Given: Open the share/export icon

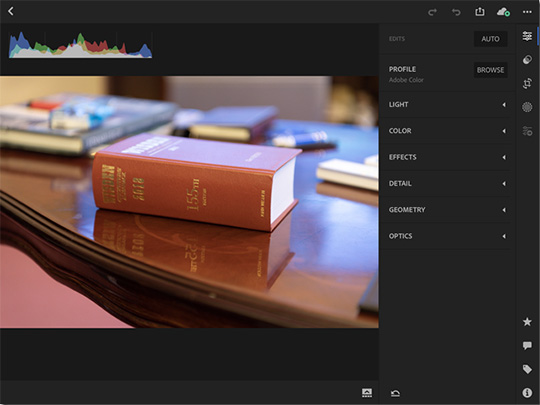Looking at the screenshot, I should (480, 12).
